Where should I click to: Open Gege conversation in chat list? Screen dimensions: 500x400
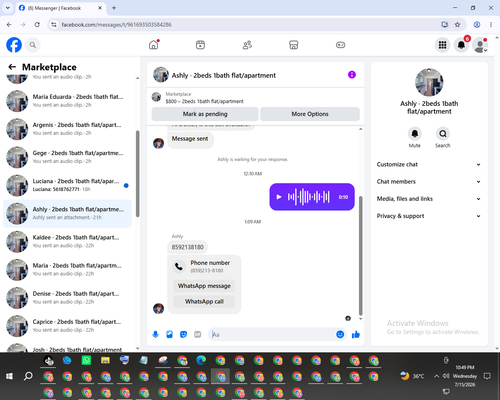[x=67, y=157]
